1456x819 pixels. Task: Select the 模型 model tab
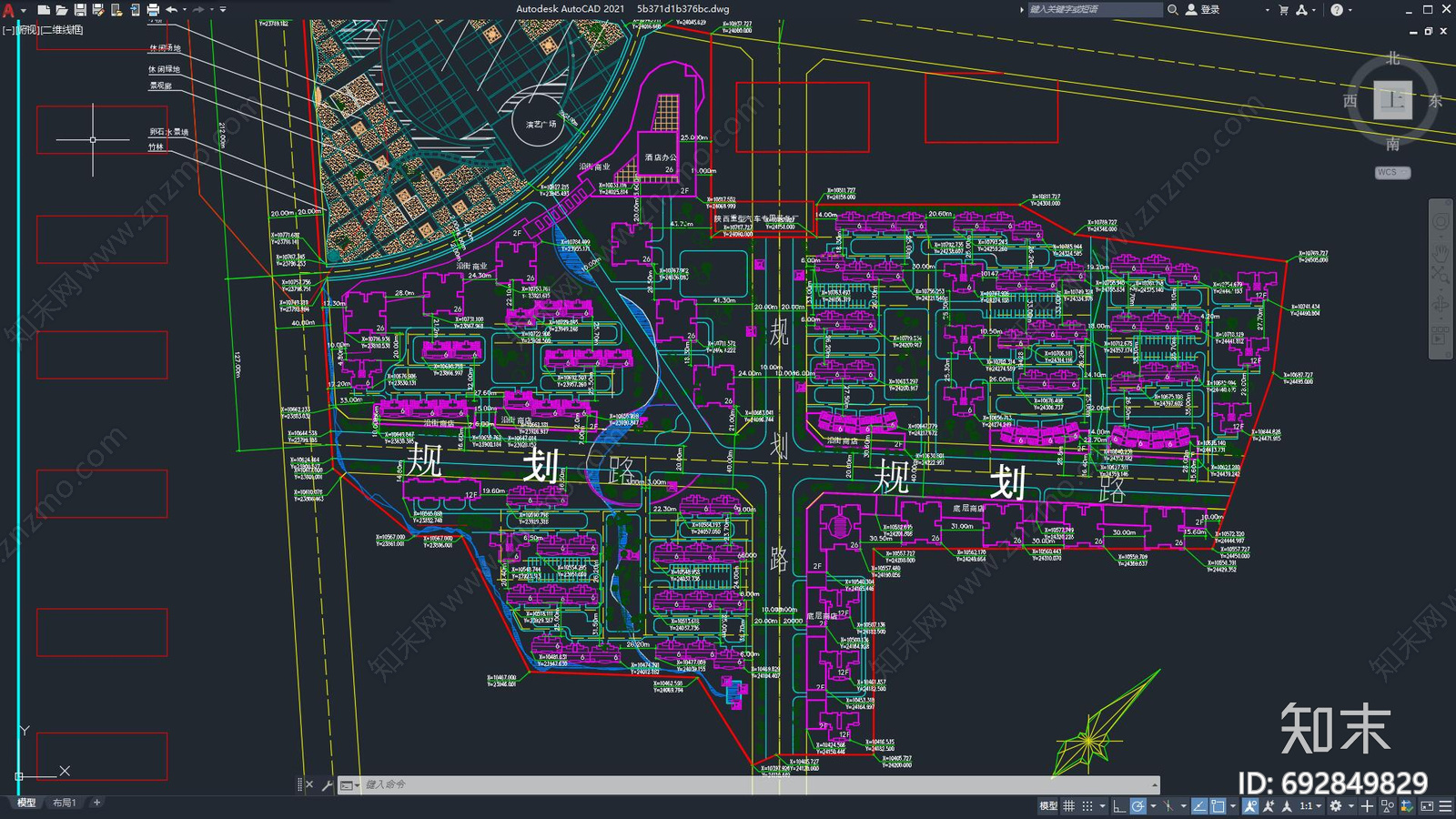[25, 803]
